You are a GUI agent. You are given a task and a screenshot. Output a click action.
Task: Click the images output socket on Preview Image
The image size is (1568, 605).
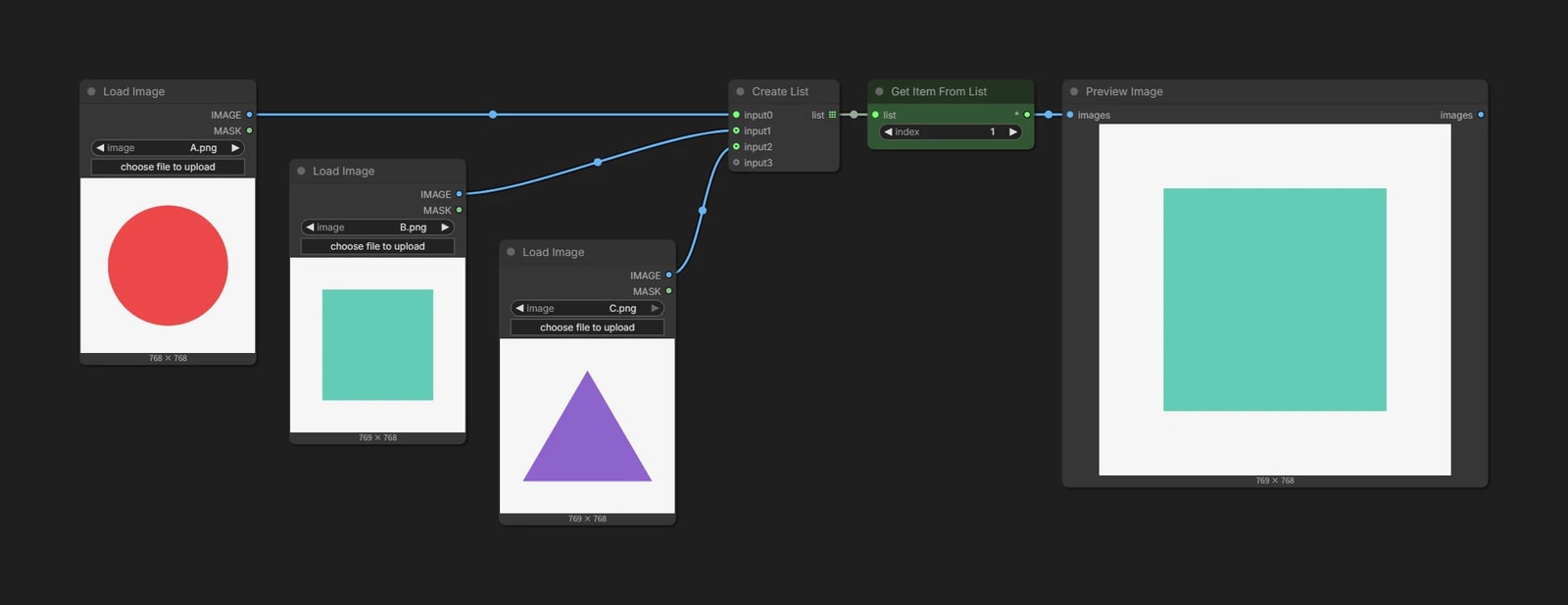[1481, 115]
